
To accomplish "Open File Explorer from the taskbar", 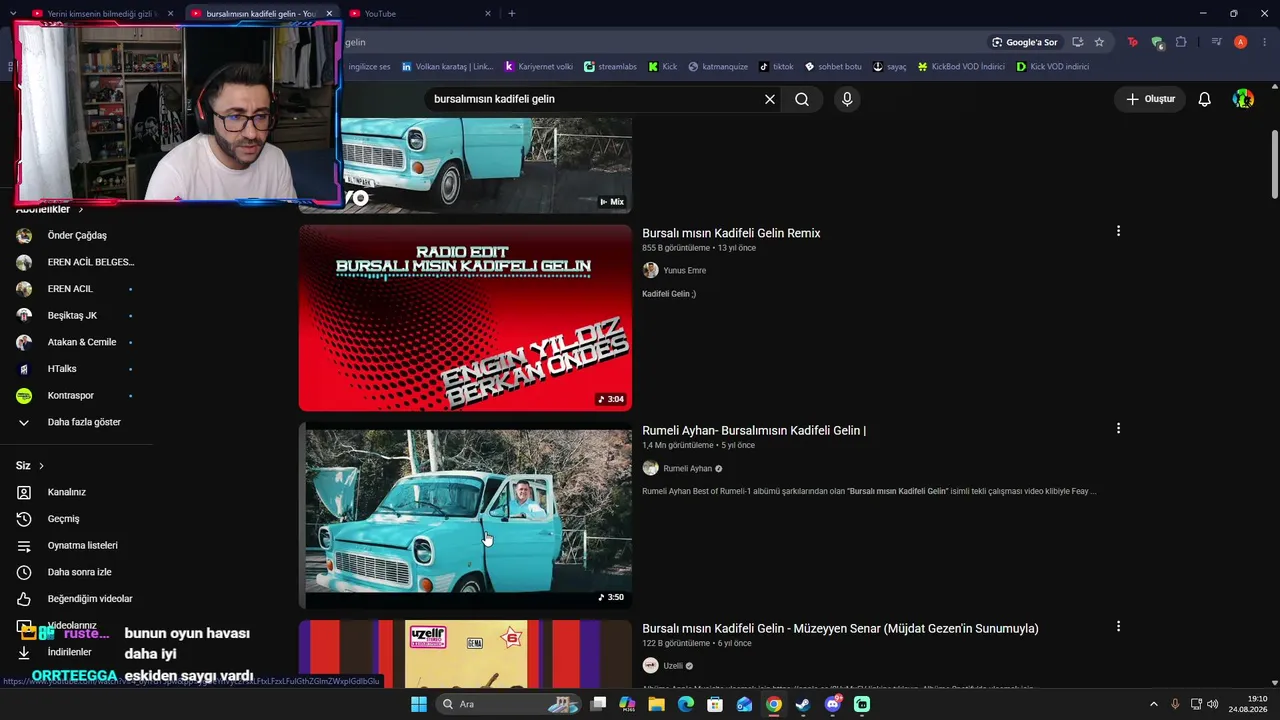I will (x=656, y=704).
